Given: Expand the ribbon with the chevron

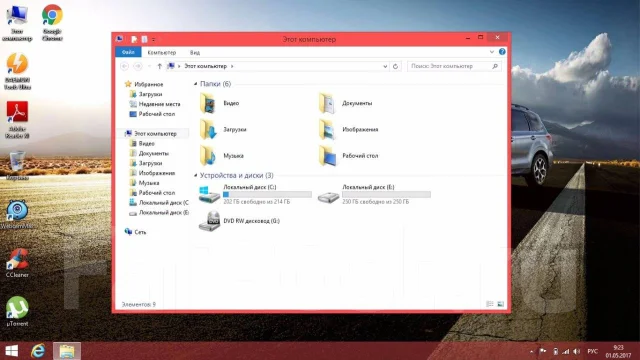Looking at the screenshot, I should [492, 52].
